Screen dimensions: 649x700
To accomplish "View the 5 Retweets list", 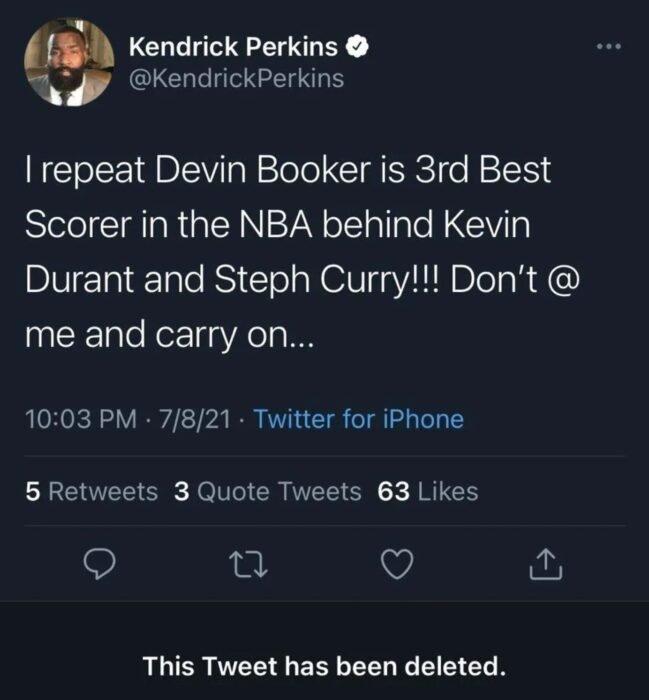I will click(91, 491).
